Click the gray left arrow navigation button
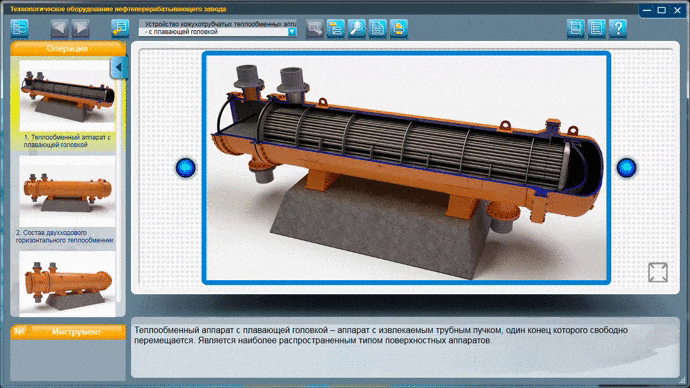 59,29
